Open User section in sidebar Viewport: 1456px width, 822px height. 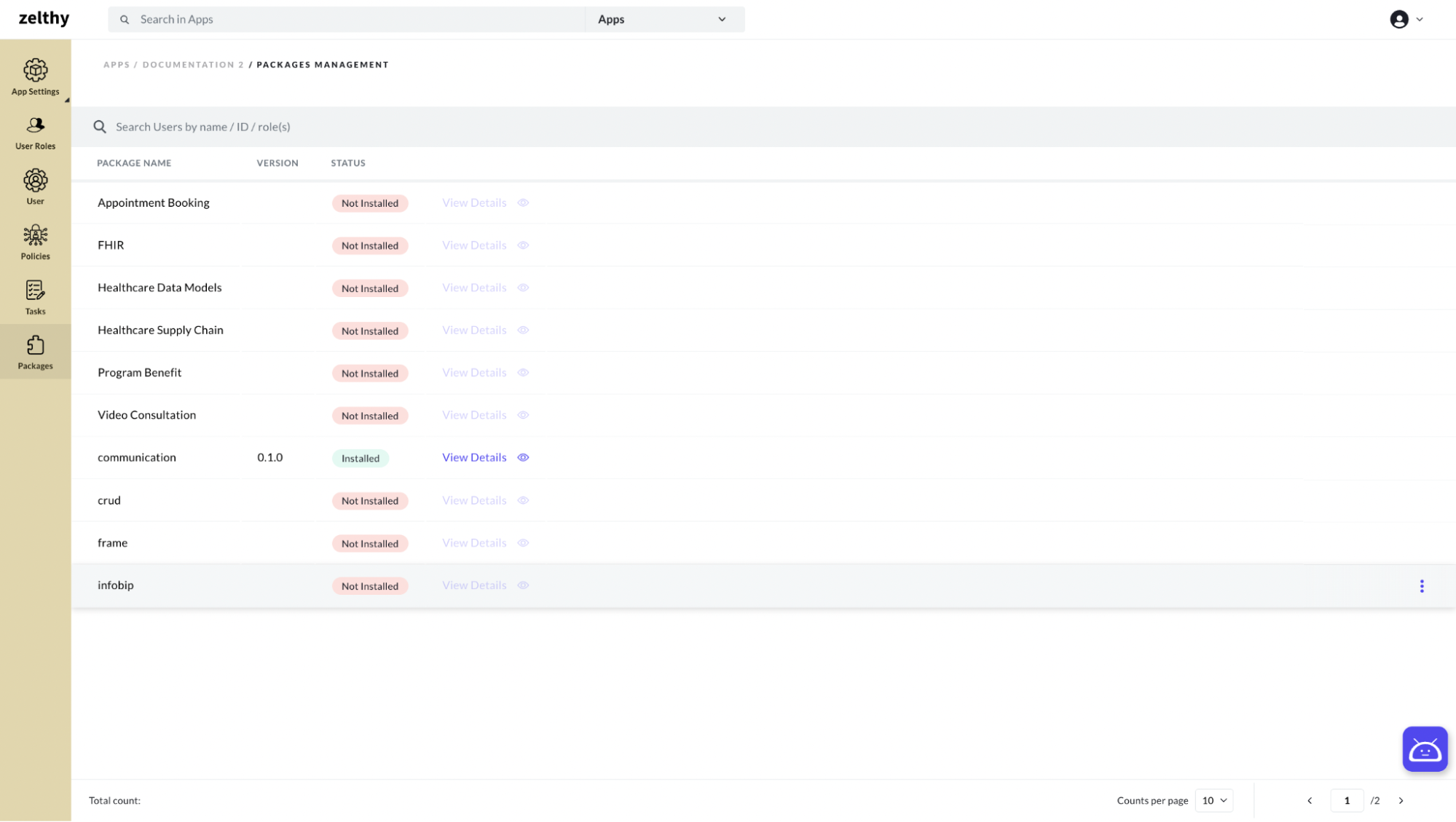[35, 187]
